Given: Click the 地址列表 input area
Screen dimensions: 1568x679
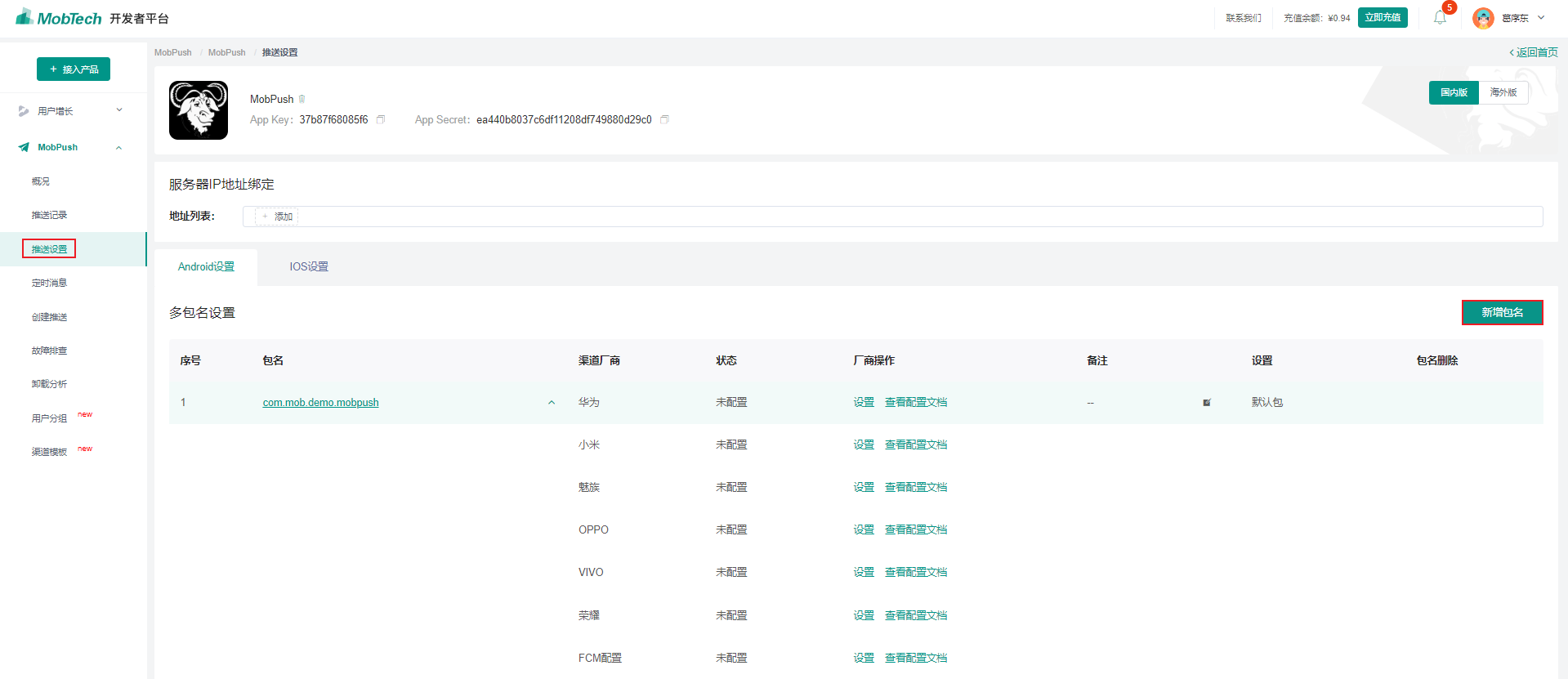Looking at the screenshot, I should (892, 217).
